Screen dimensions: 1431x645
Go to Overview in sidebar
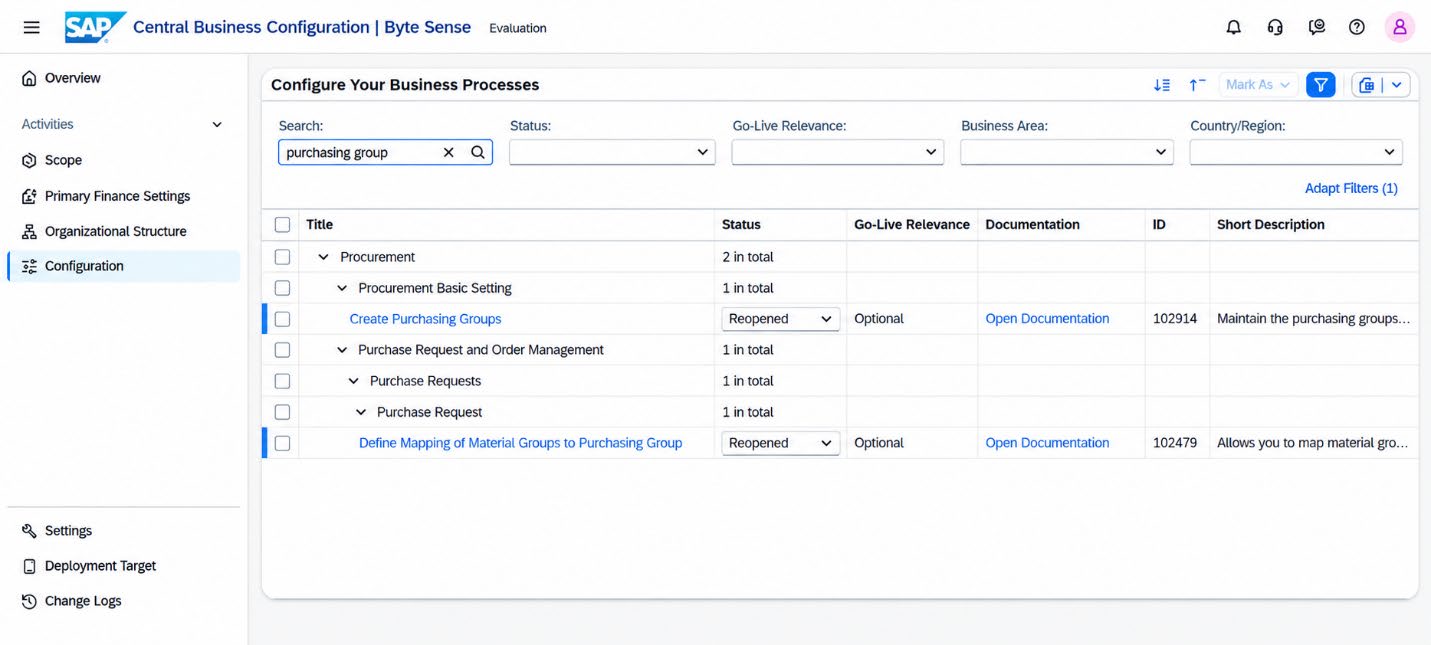click(73, 78)
